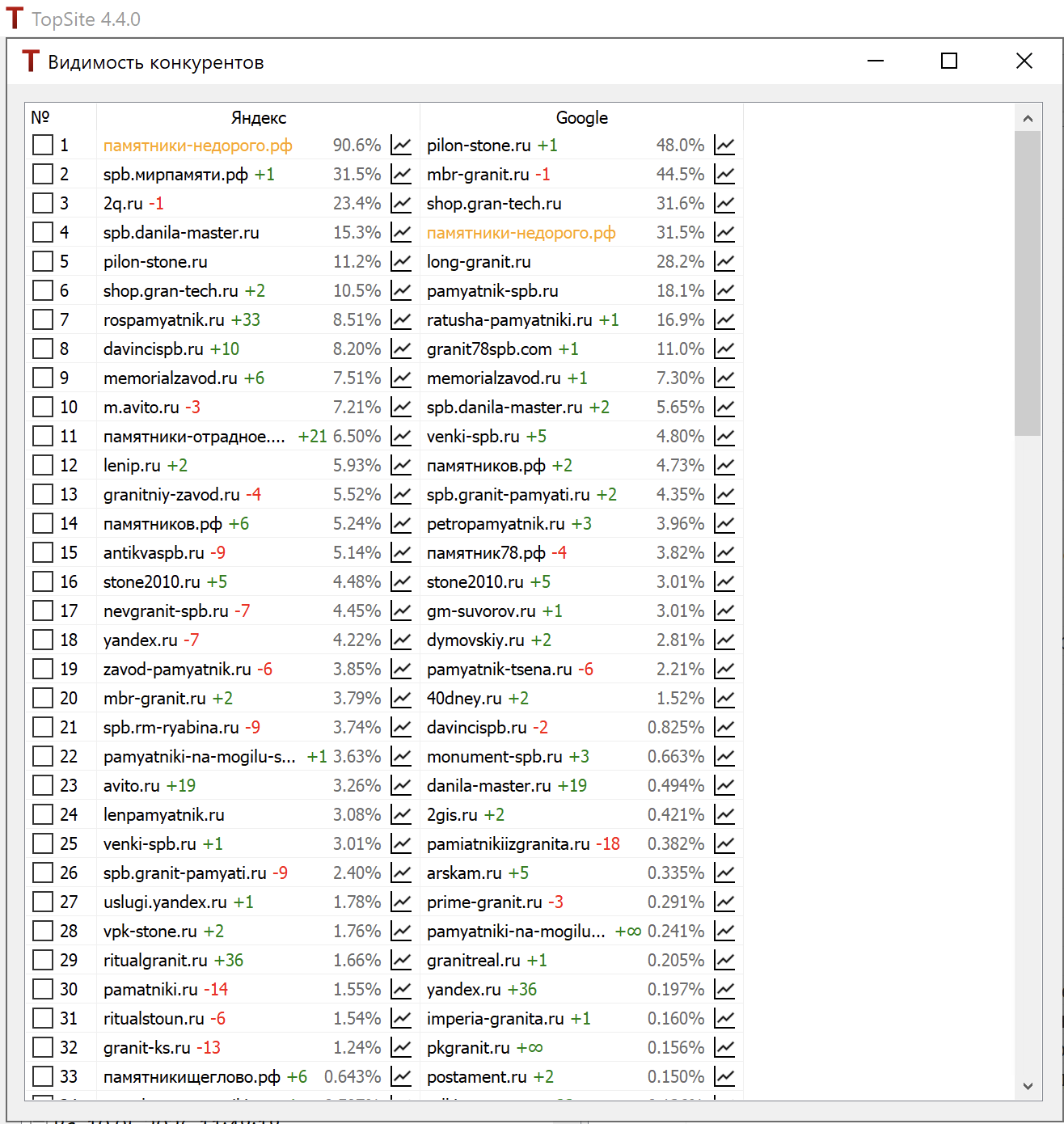Tick the checkbox for row 21
This screenshot has height=1124, width=1064.
[43, 728]
